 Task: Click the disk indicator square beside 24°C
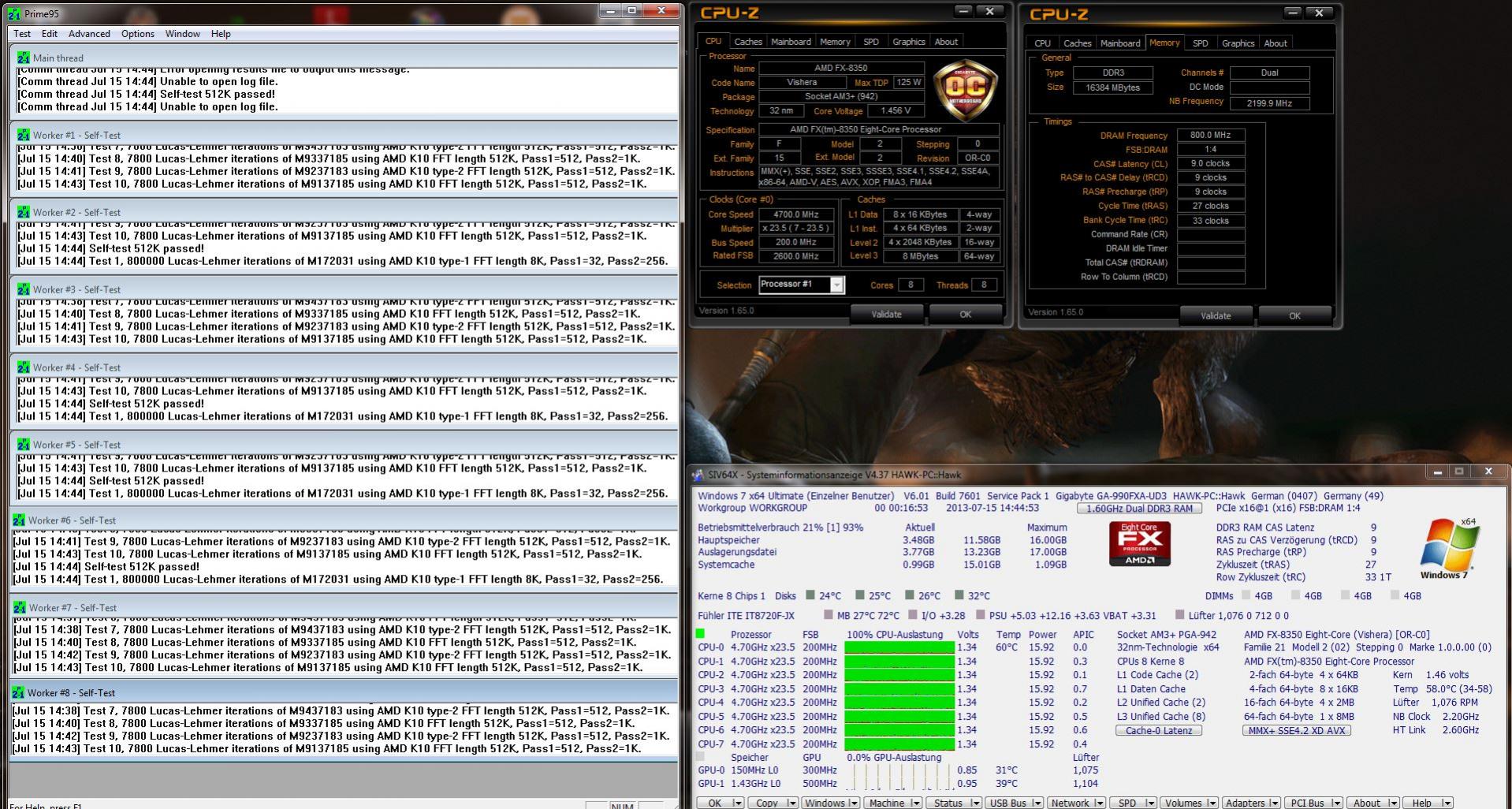pos(810,595)
